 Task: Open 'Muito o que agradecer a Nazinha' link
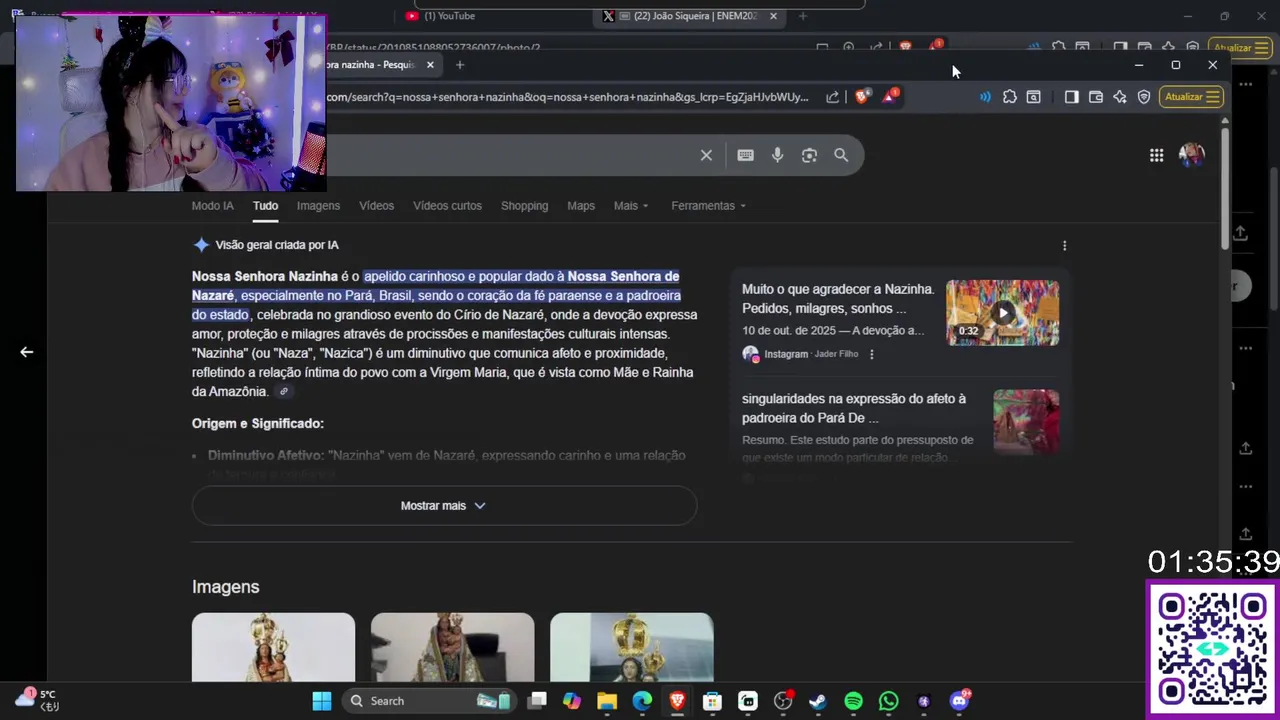[838, 299]
